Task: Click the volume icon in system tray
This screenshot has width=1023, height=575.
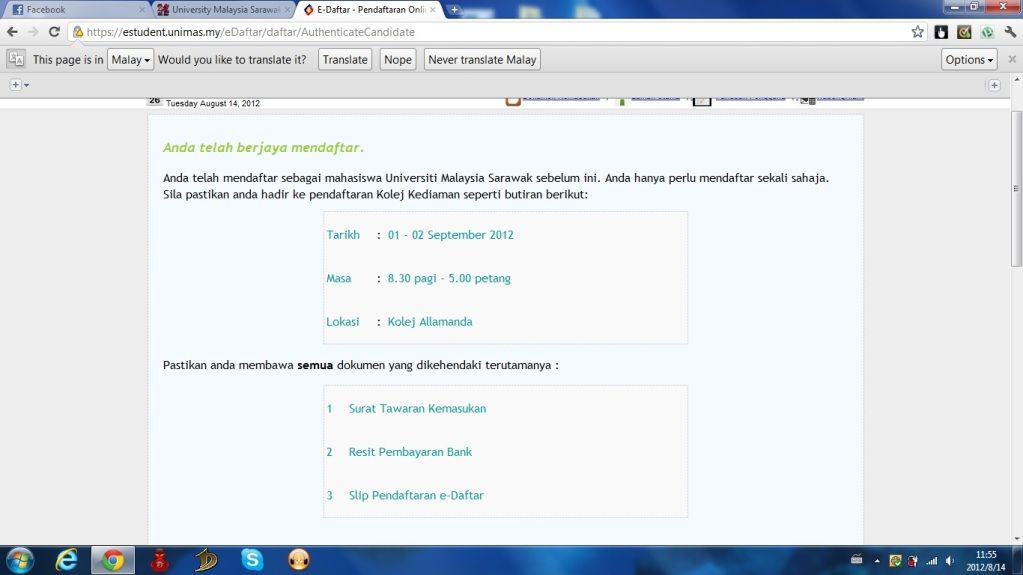Action: (x=949, y=561)
